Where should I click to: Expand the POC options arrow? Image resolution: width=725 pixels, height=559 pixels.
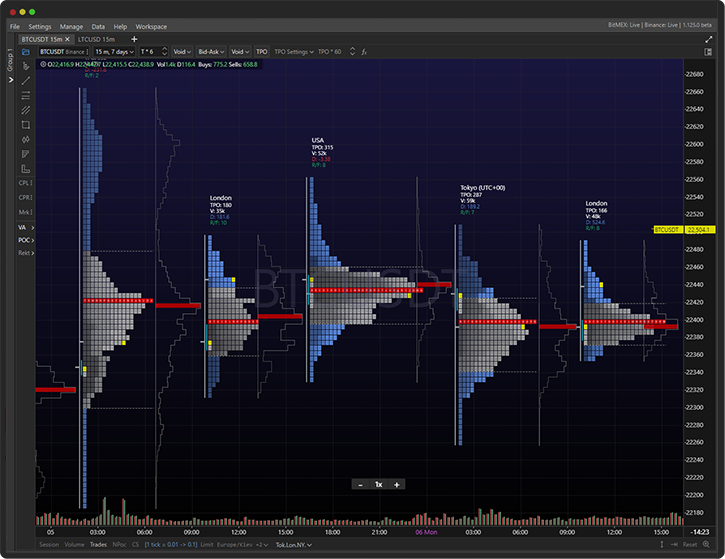point(32,240)
